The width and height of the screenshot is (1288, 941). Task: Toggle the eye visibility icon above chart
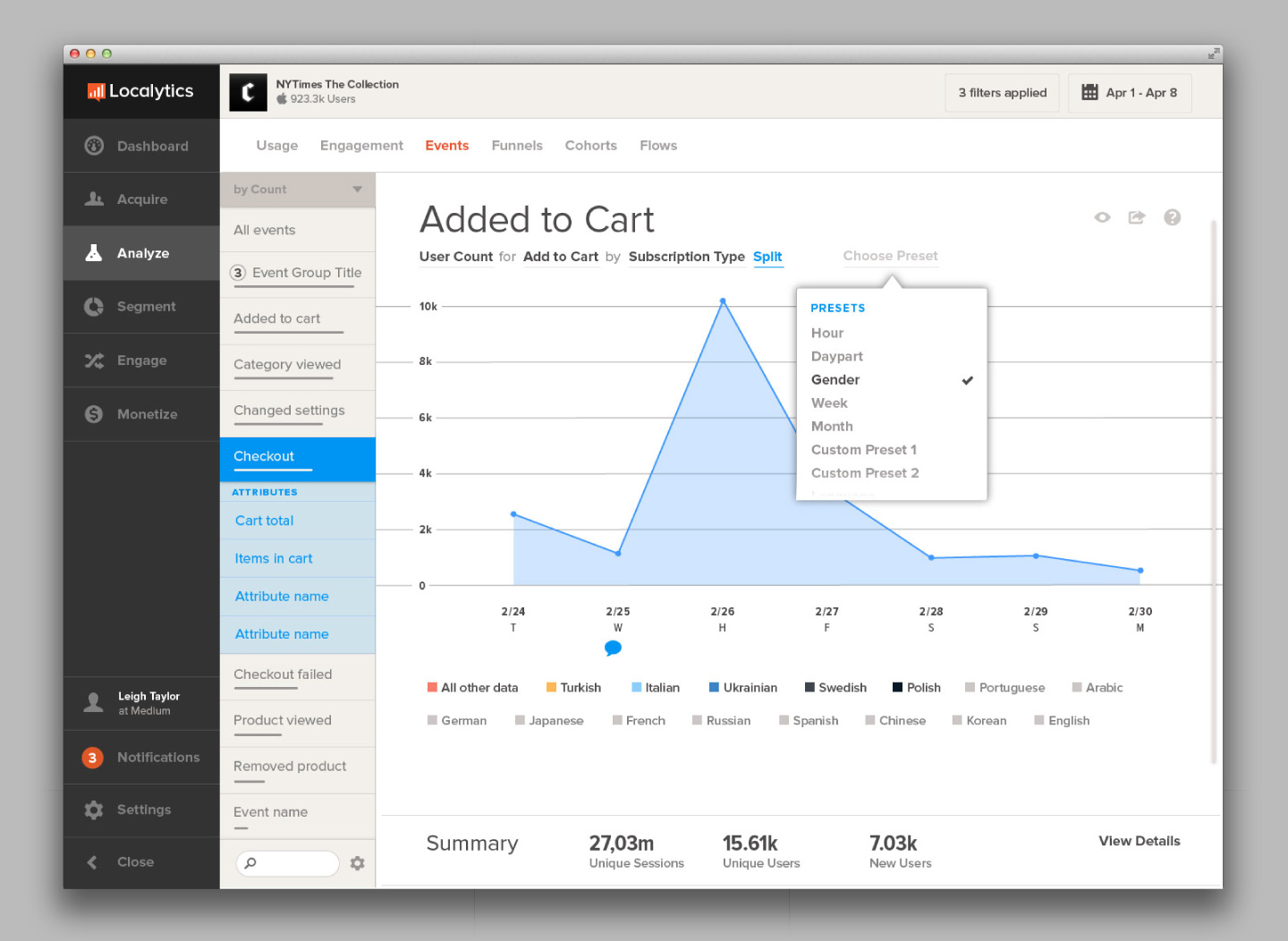pyautogui.click(x=1102, y=217)
